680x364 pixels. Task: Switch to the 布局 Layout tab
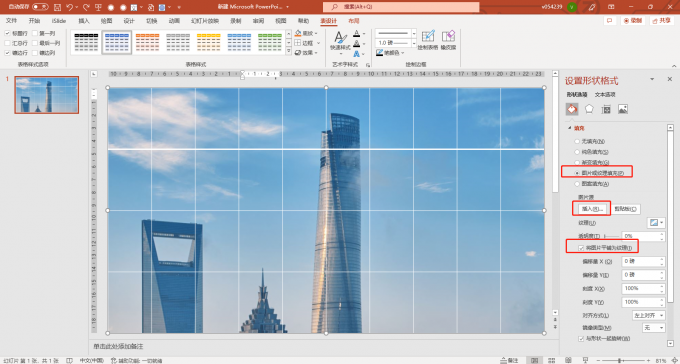[354, 21]
